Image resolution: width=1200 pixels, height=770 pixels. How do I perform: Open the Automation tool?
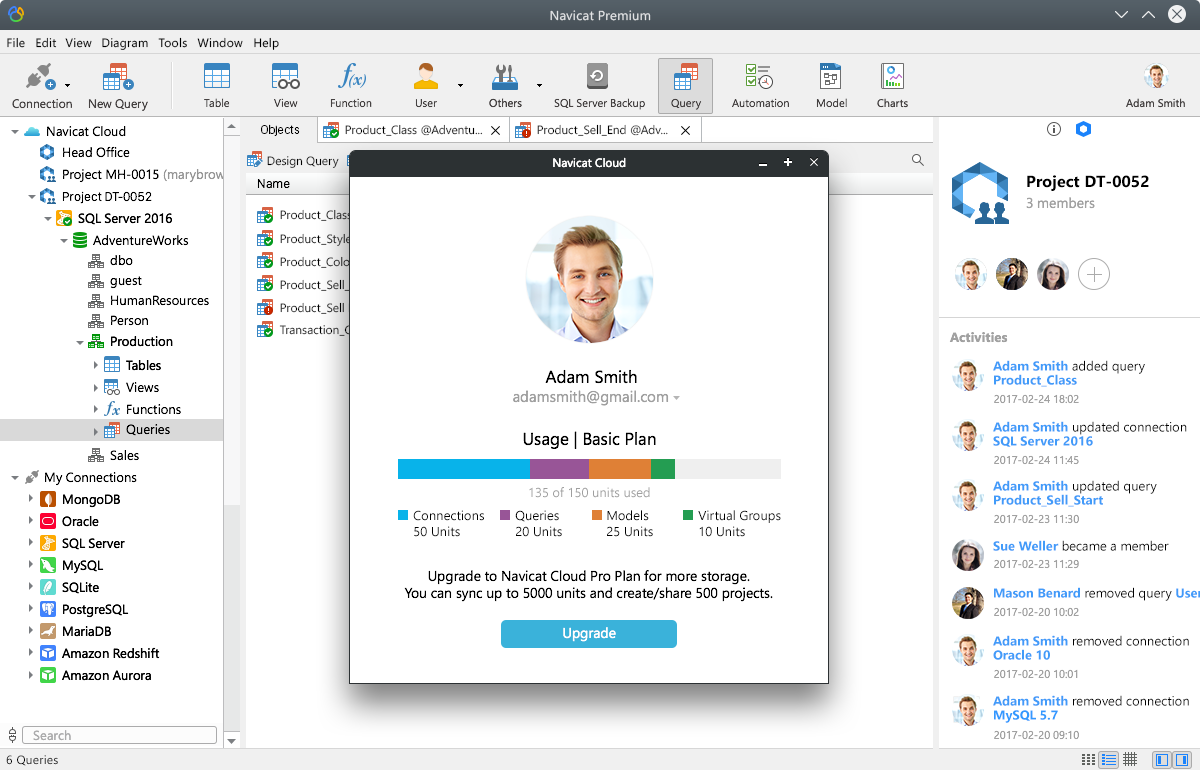pos(760,86)
